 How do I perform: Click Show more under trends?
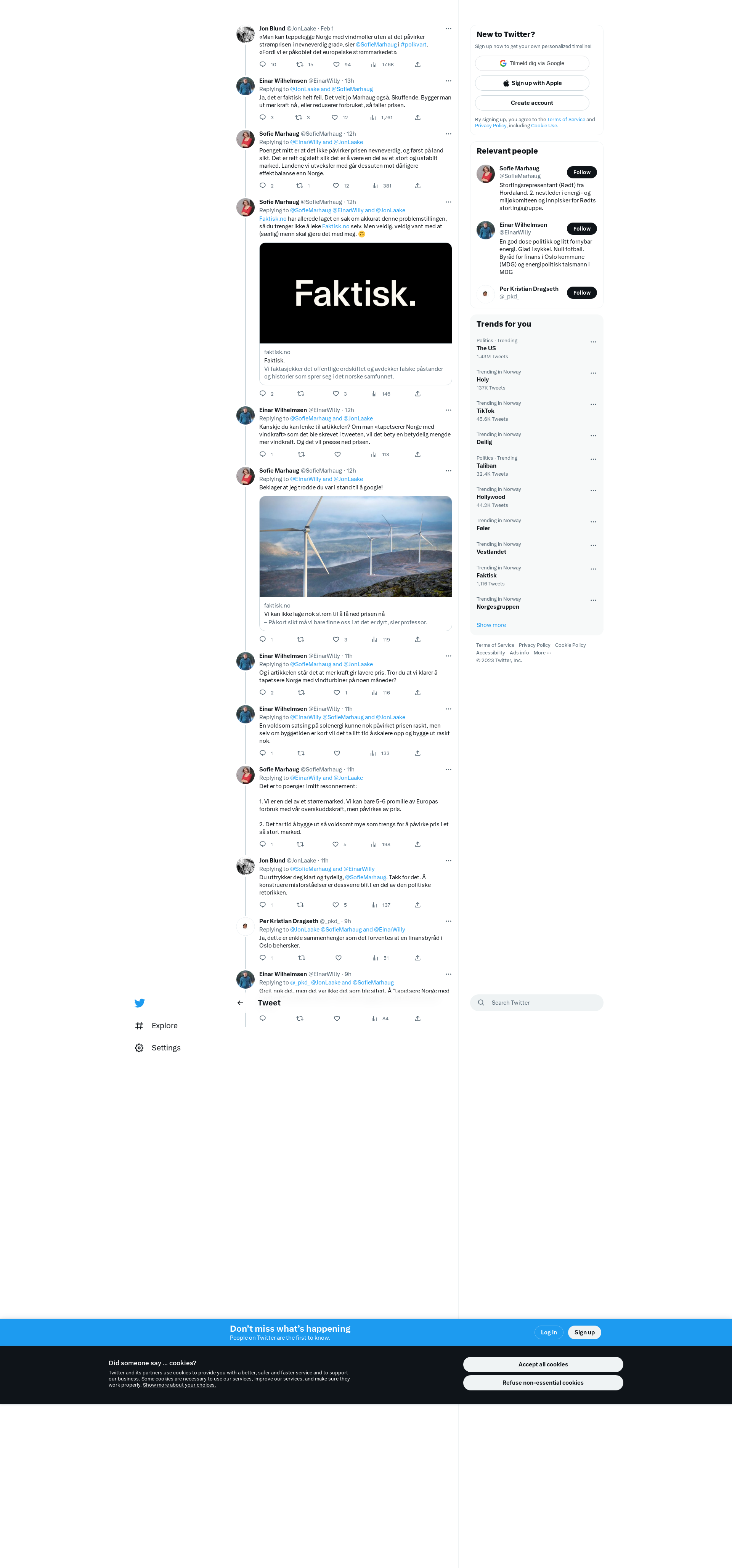pyautogui.click(x=491, y=625)
